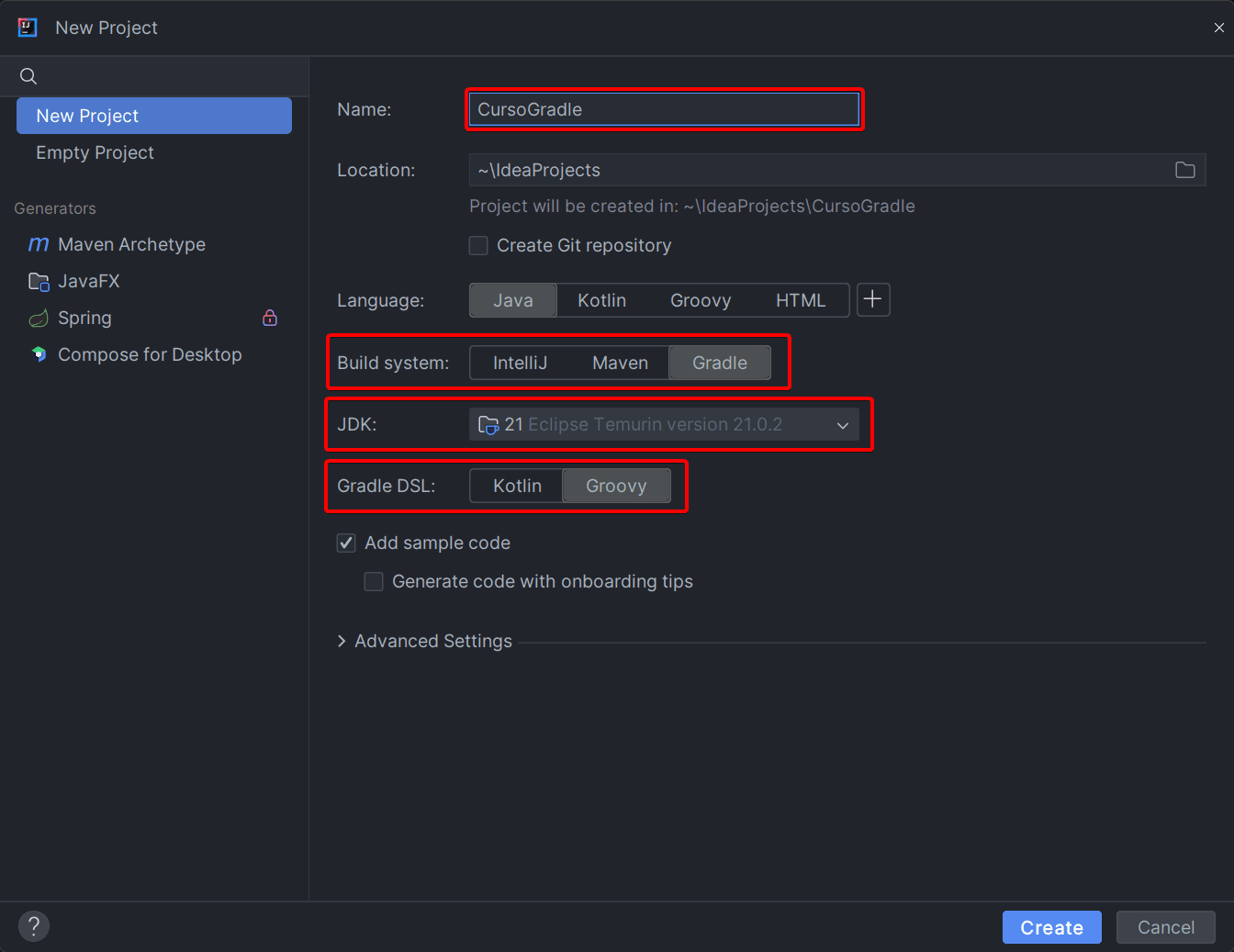Click the Compose for Desktop icon
The height and width of the screenshot is (952, 1234).
pyautogui.click(x=39, y=354)
